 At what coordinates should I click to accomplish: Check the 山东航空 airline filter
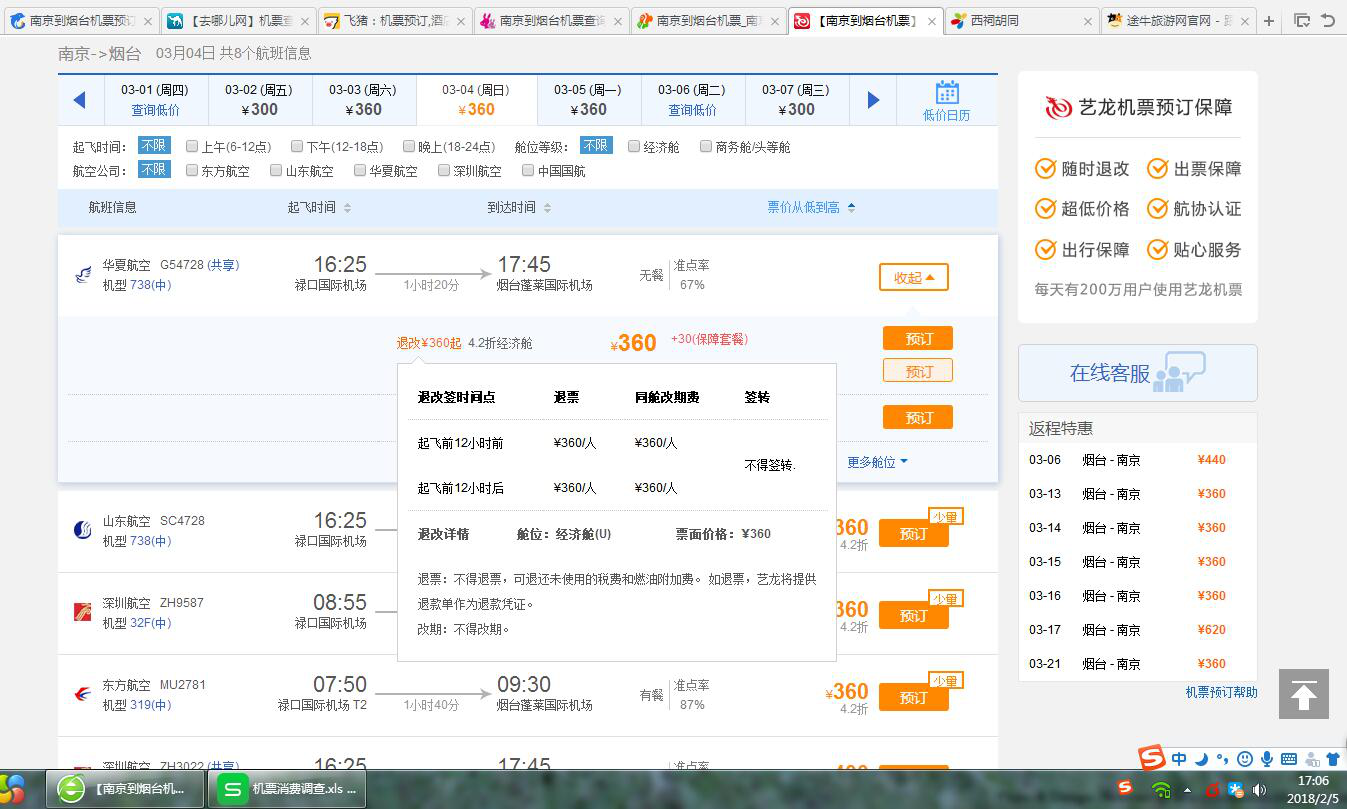tap(275, 169)
